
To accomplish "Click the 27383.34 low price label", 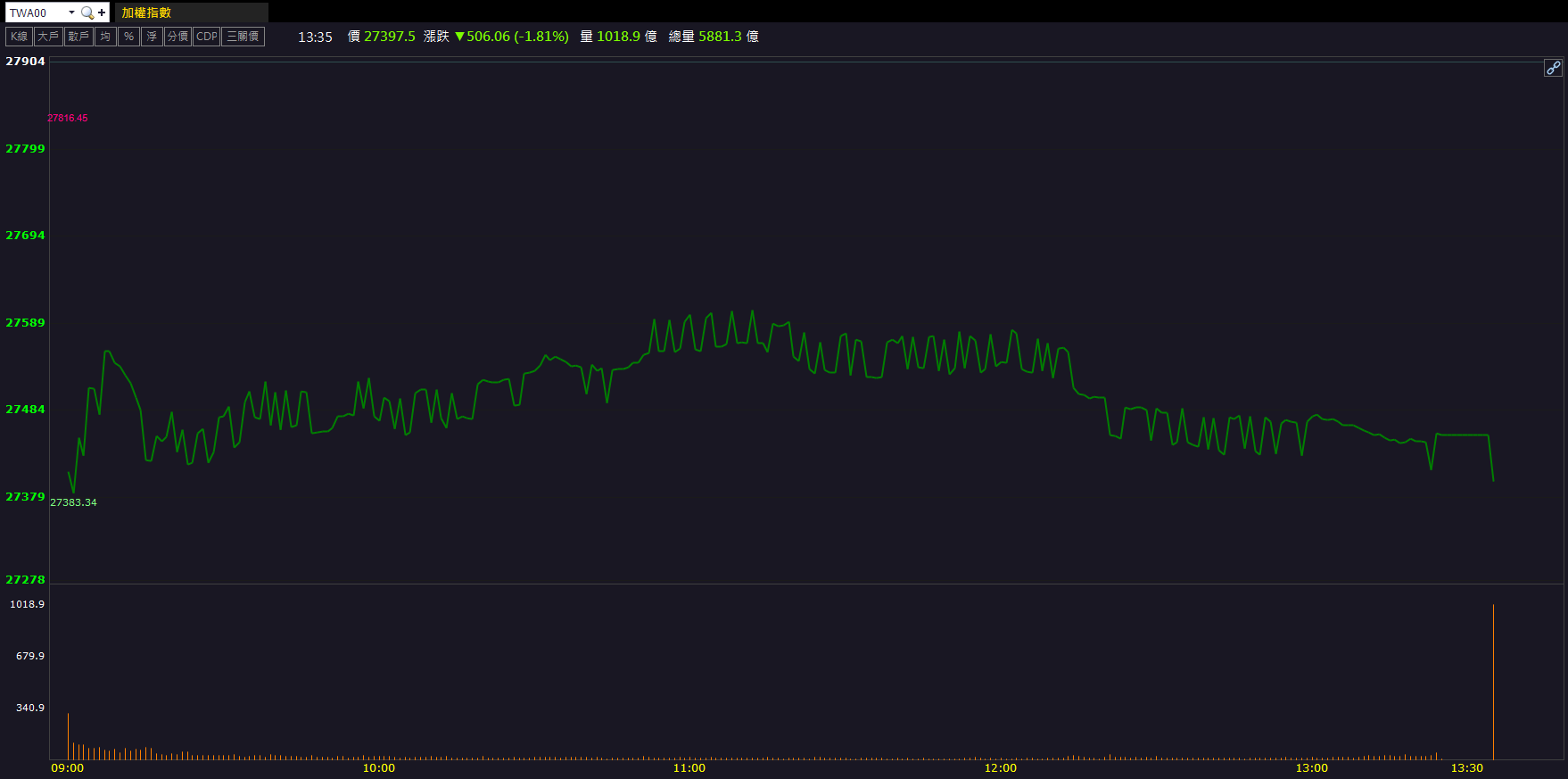I will tap(73, 502).
